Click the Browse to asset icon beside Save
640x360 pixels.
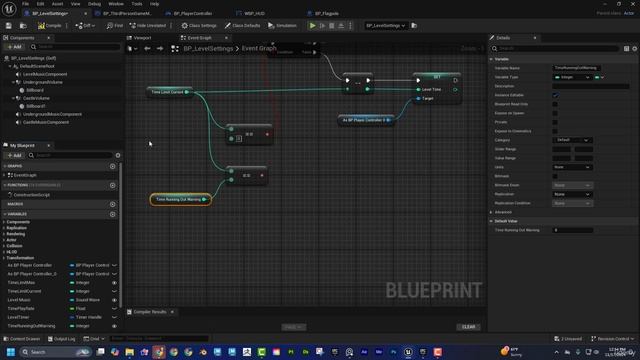tap(23, 26)
